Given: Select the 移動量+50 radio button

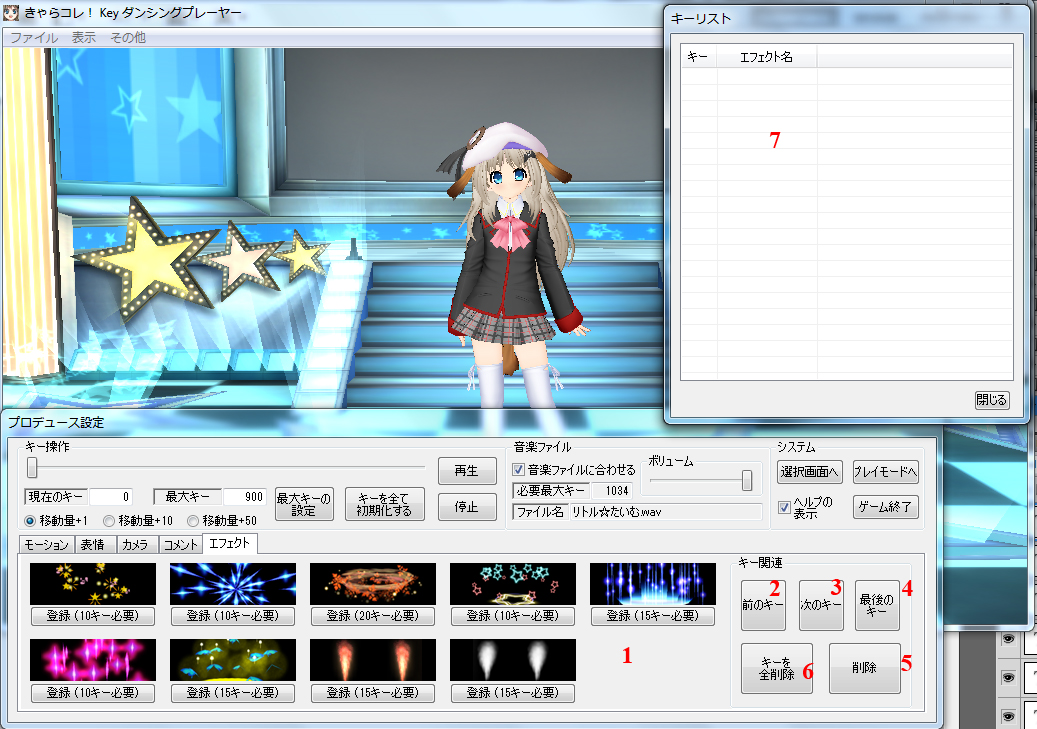Looking at the screenshot, I should (x=192, y=521).
